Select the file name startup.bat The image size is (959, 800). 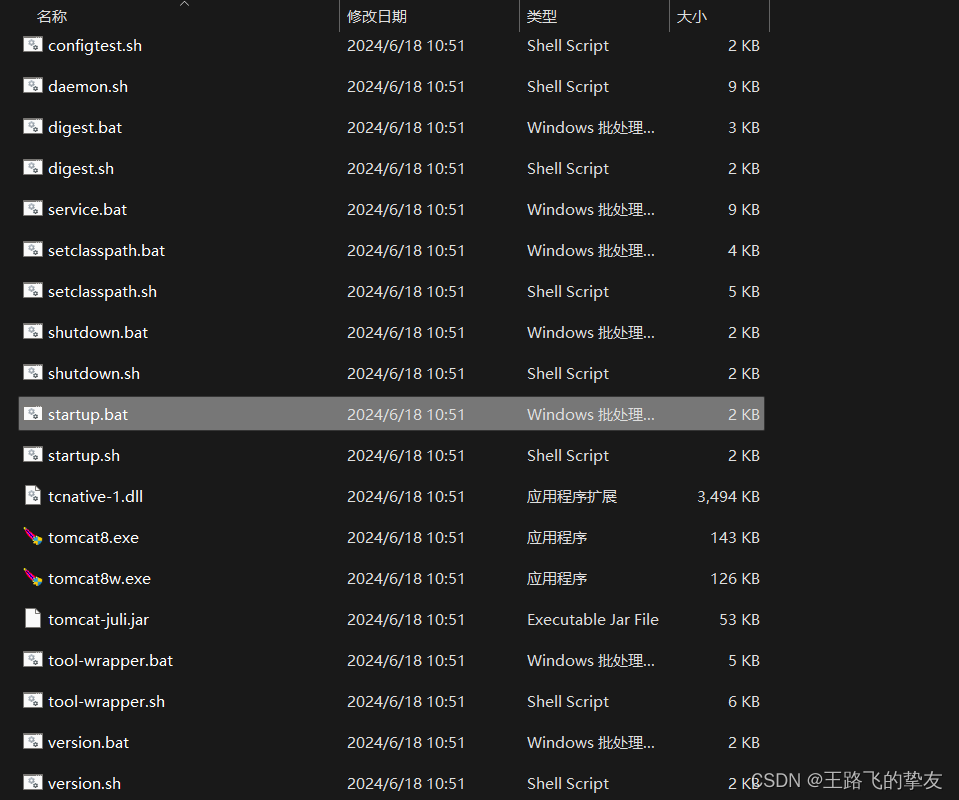88,415
